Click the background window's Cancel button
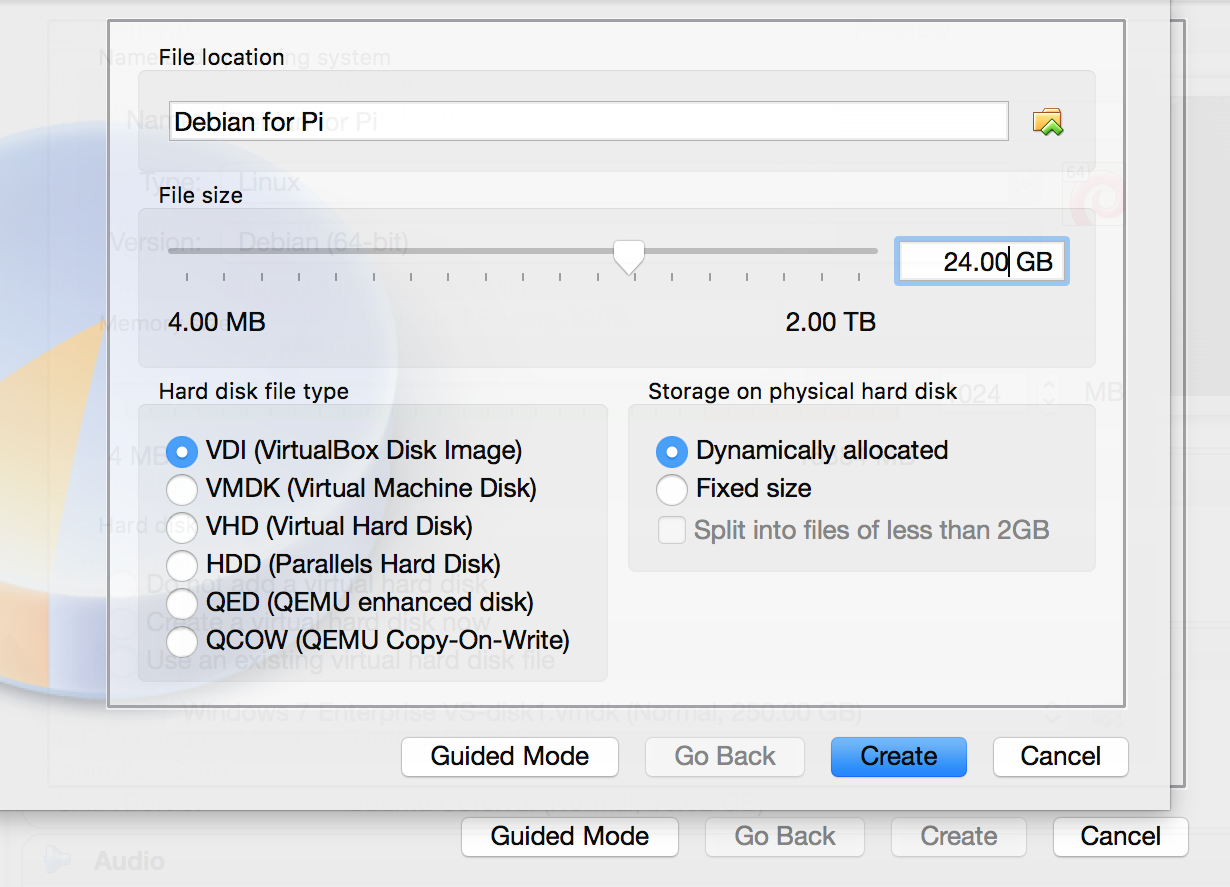Image resolution: width=1230 pixels, height=887 pixels. click(x=1120, y=837)
